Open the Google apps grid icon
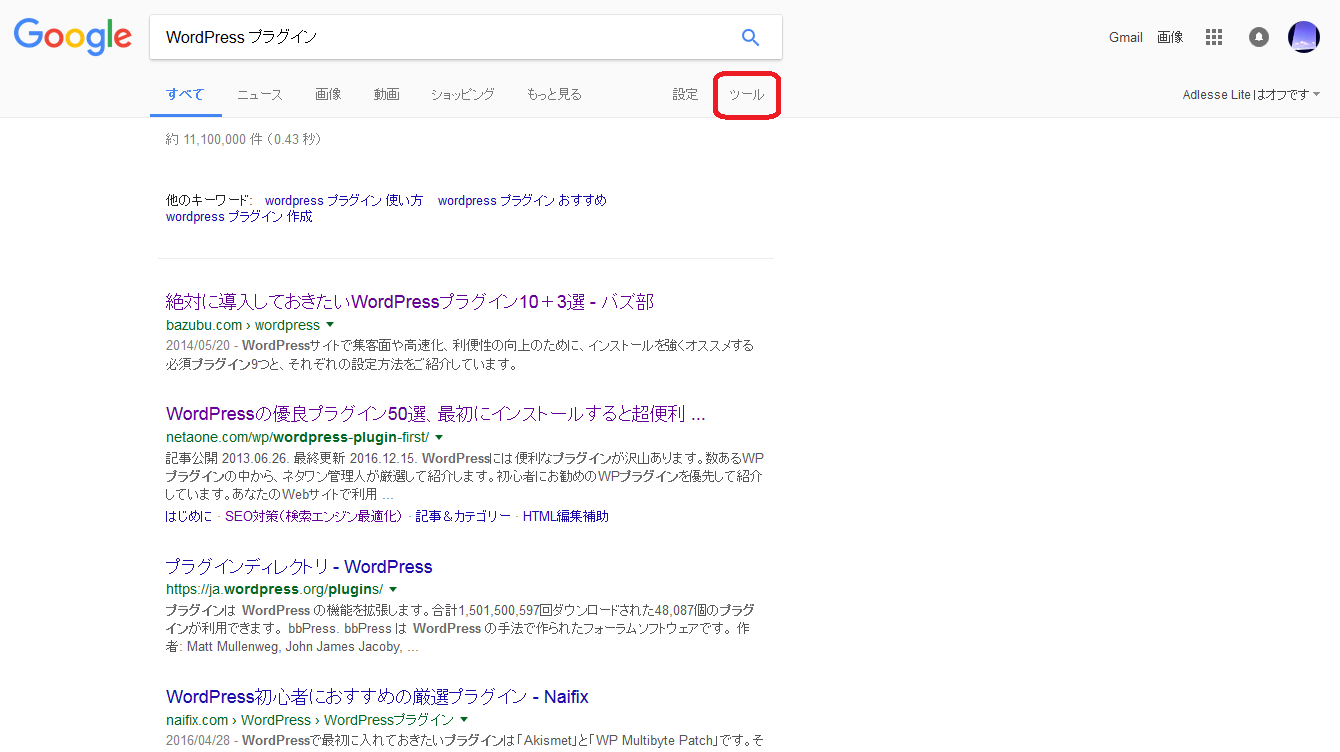Viewport: 1340px width, 752px height. (x=1214, y=37)
